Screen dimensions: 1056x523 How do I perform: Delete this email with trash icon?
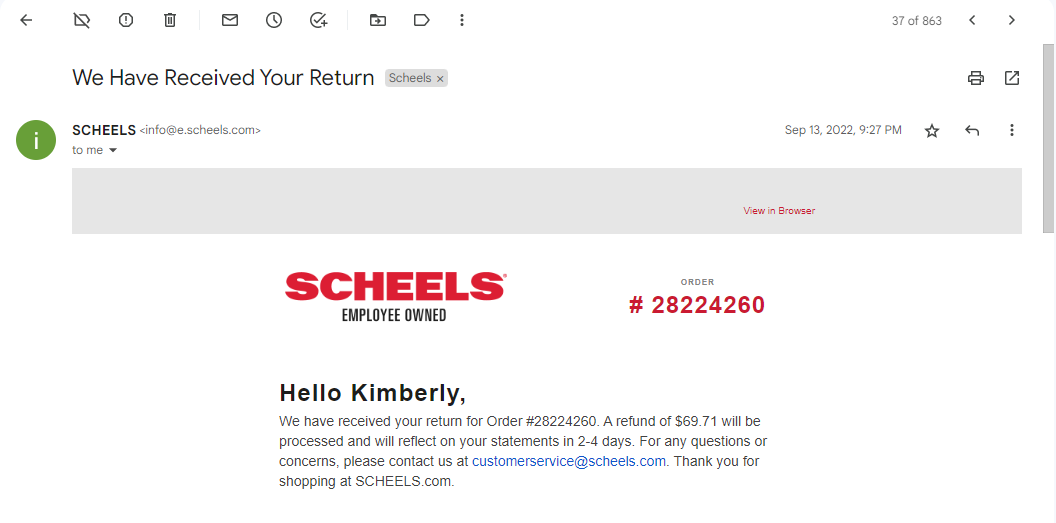170,20
